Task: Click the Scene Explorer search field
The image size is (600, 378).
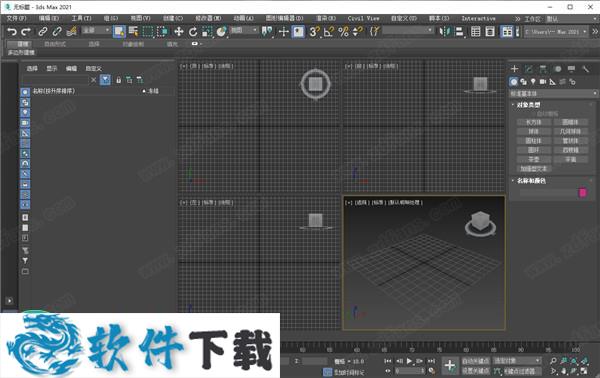Action: tap(55, 80)
